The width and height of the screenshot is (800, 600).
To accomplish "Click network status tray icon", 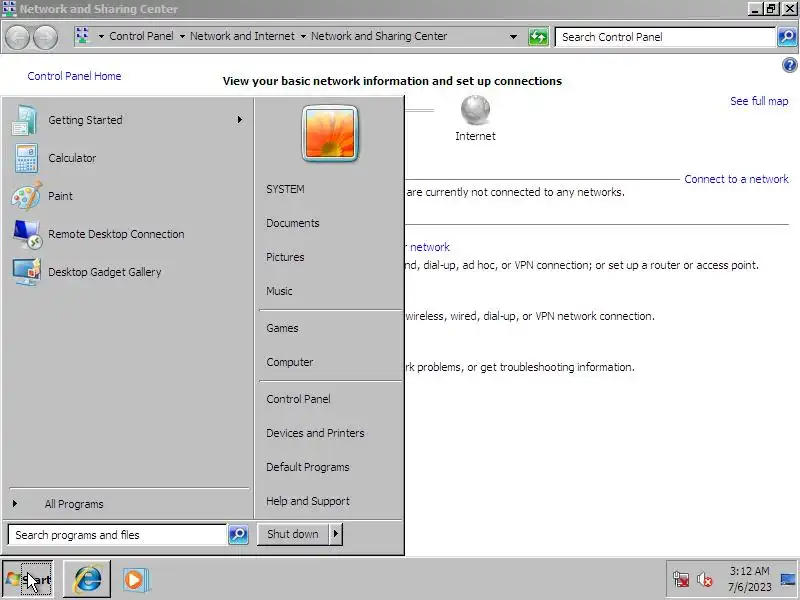I will click(681, 580).
